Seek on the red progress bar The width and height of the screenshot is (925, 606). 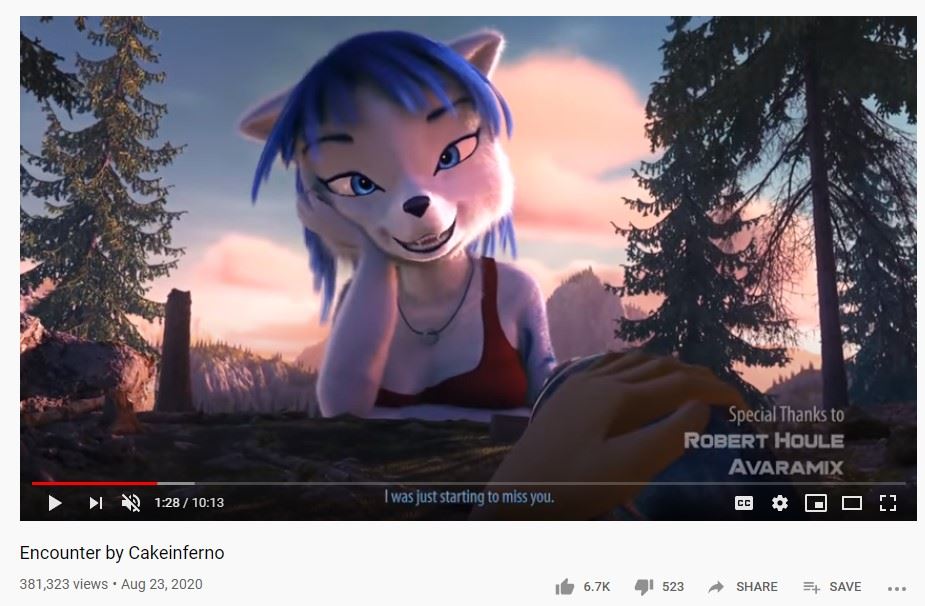94,483
